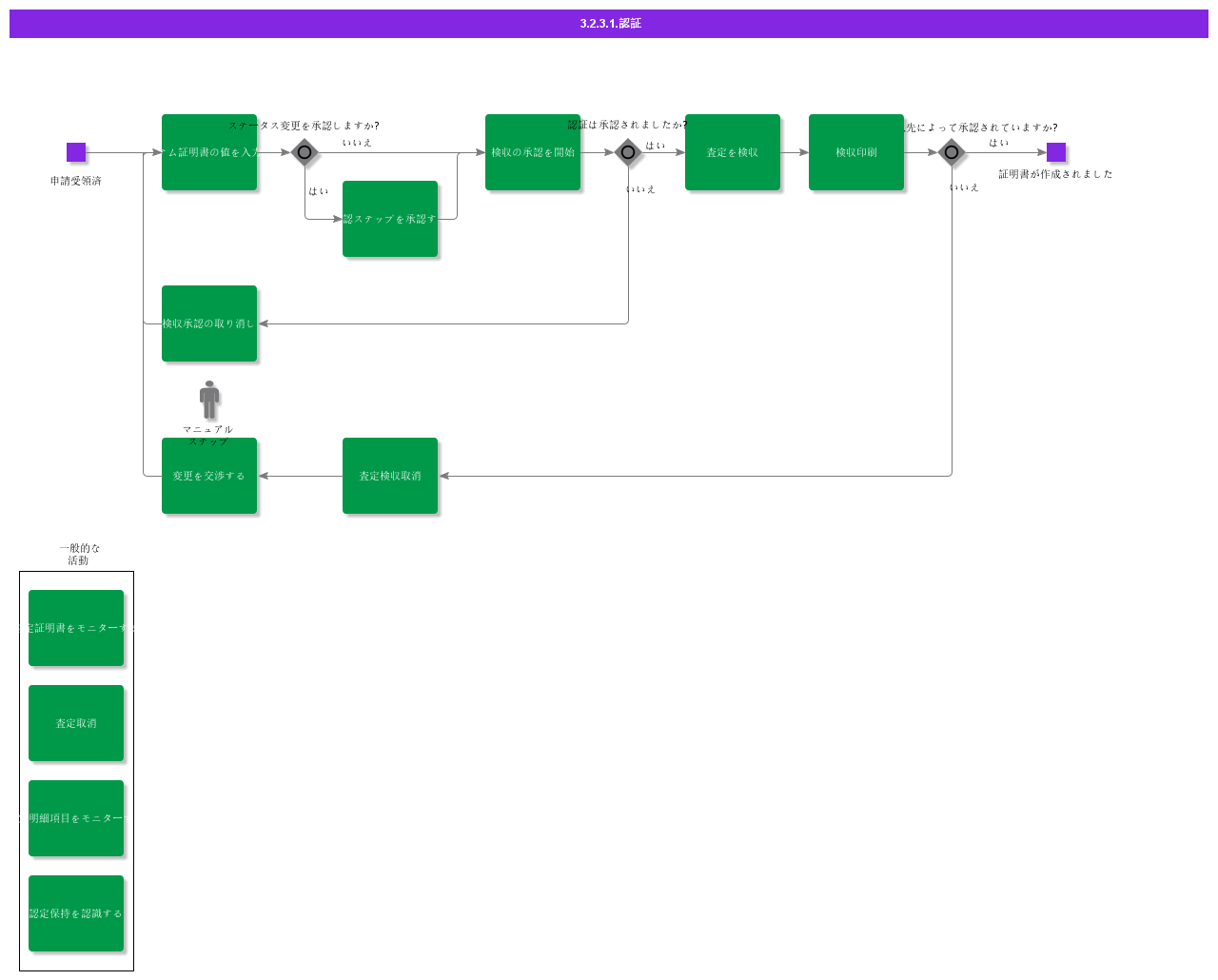Click the マニュアルステップ person icon

pyautogui.click(x=209, y=400)
